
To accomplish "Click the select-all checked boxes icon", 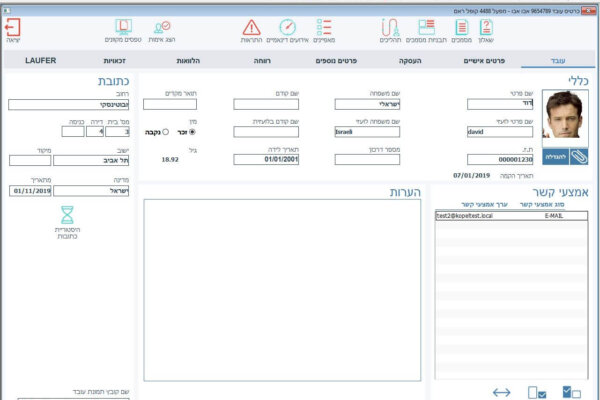I will pos(571,392).
